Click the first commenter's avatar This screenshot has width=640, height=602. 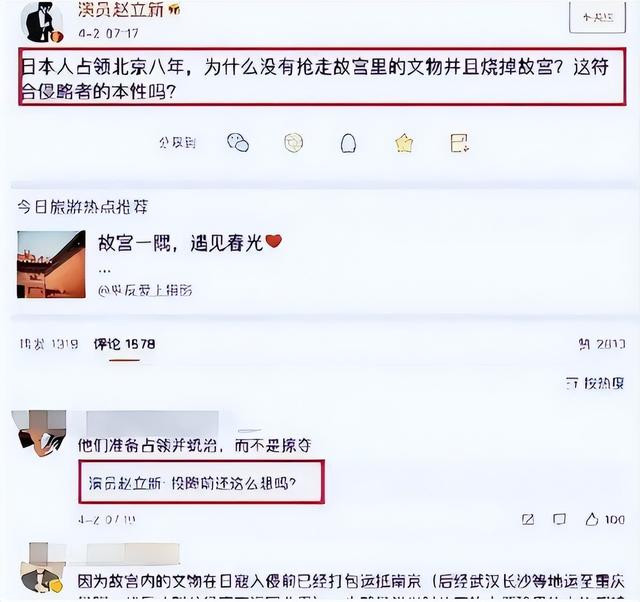click(x=39, y=432)
